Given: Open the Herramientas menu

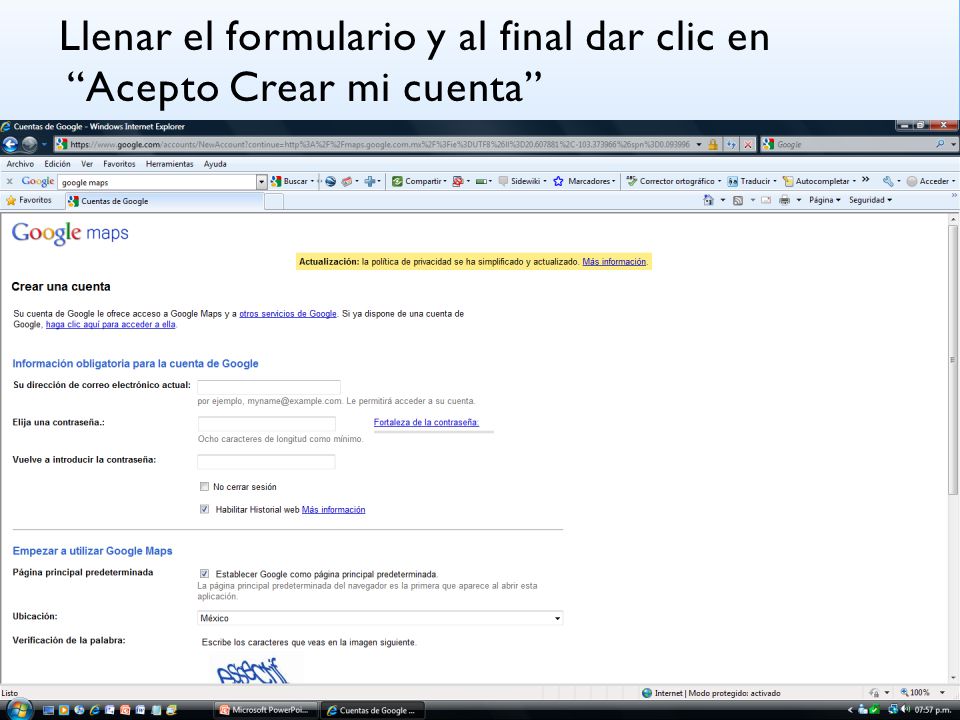Looking at the screenshot, I should click(170, 164).
